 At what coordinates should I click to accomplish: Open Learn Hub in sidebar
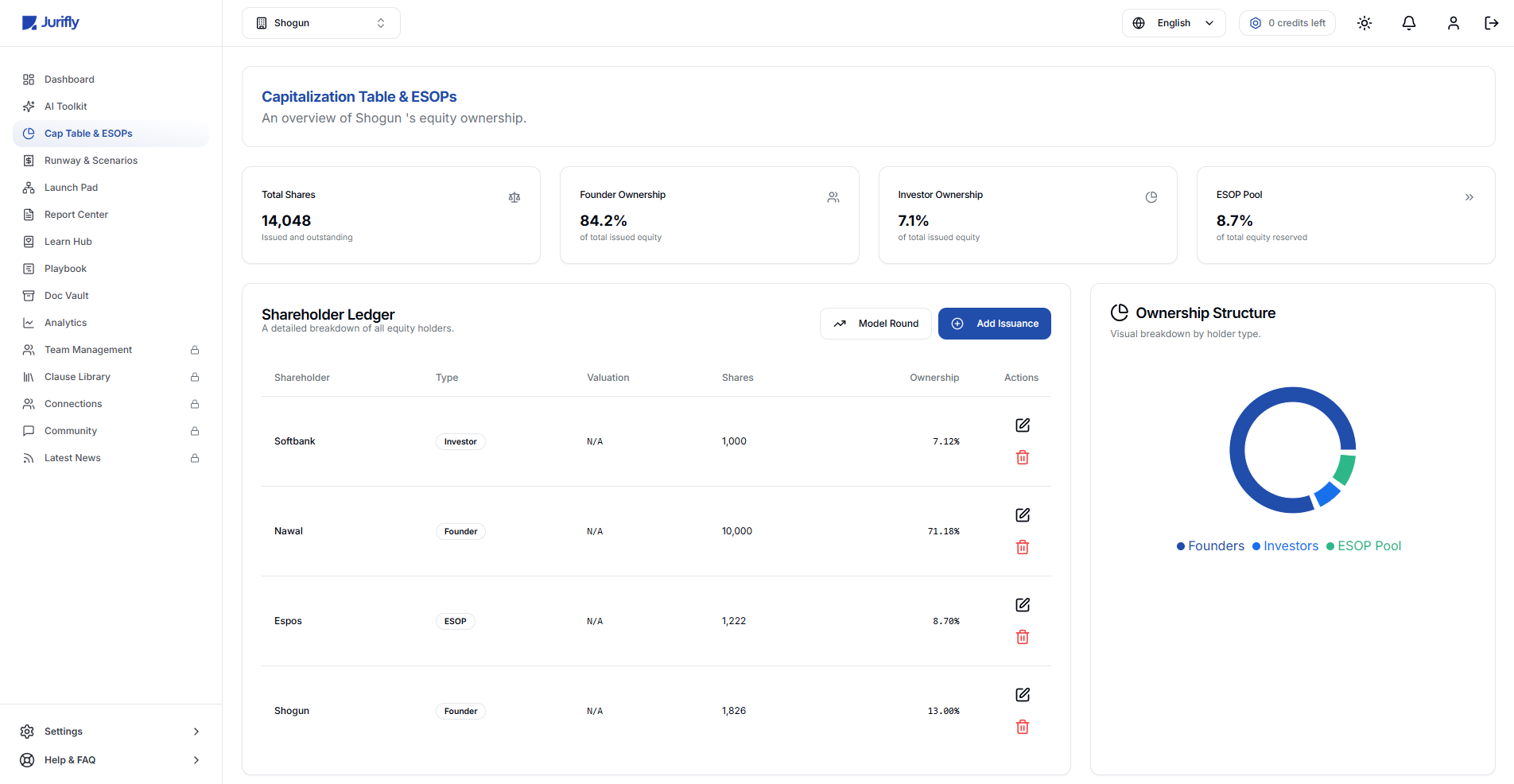[x=111, y=242]
